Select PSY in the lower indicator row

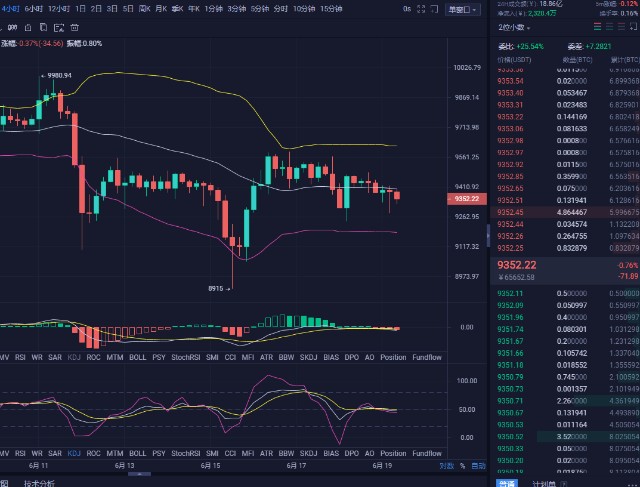click(159, 453)
